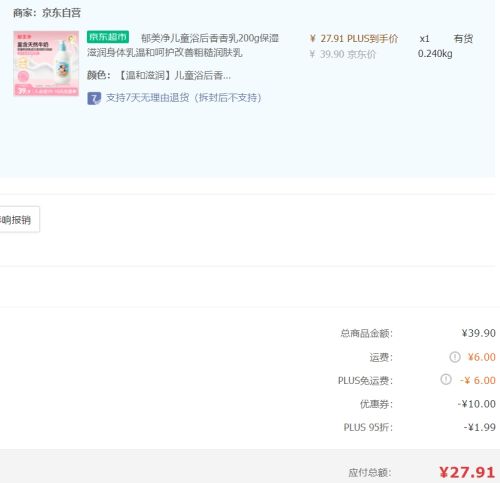Click the 支持7天无理由退货 link

(183, 98)
